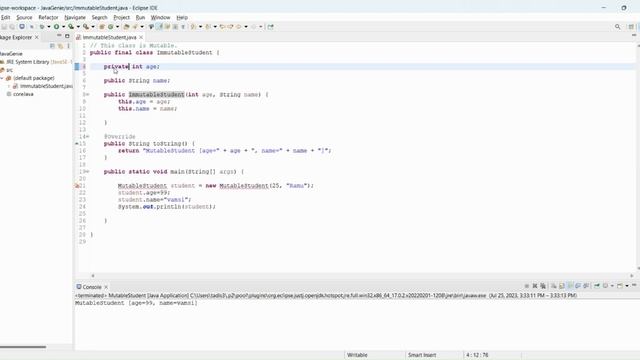The width and height of the screenshot is (640, 360).
Task: Create a new Java package via toolbar icon
Action: [x=102, y=27]
